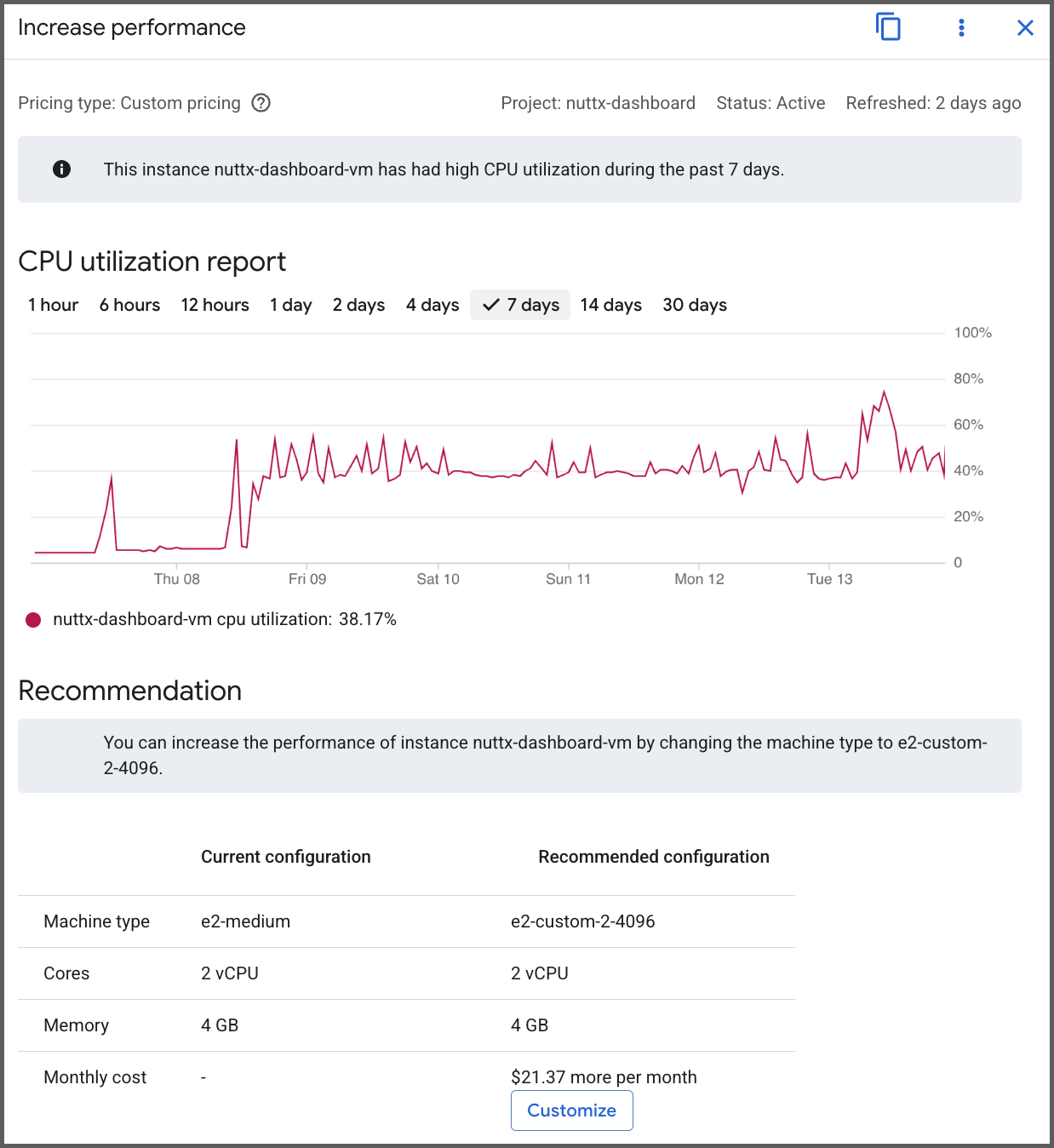Toggle the 12 hours time range

tap(215, 304)
